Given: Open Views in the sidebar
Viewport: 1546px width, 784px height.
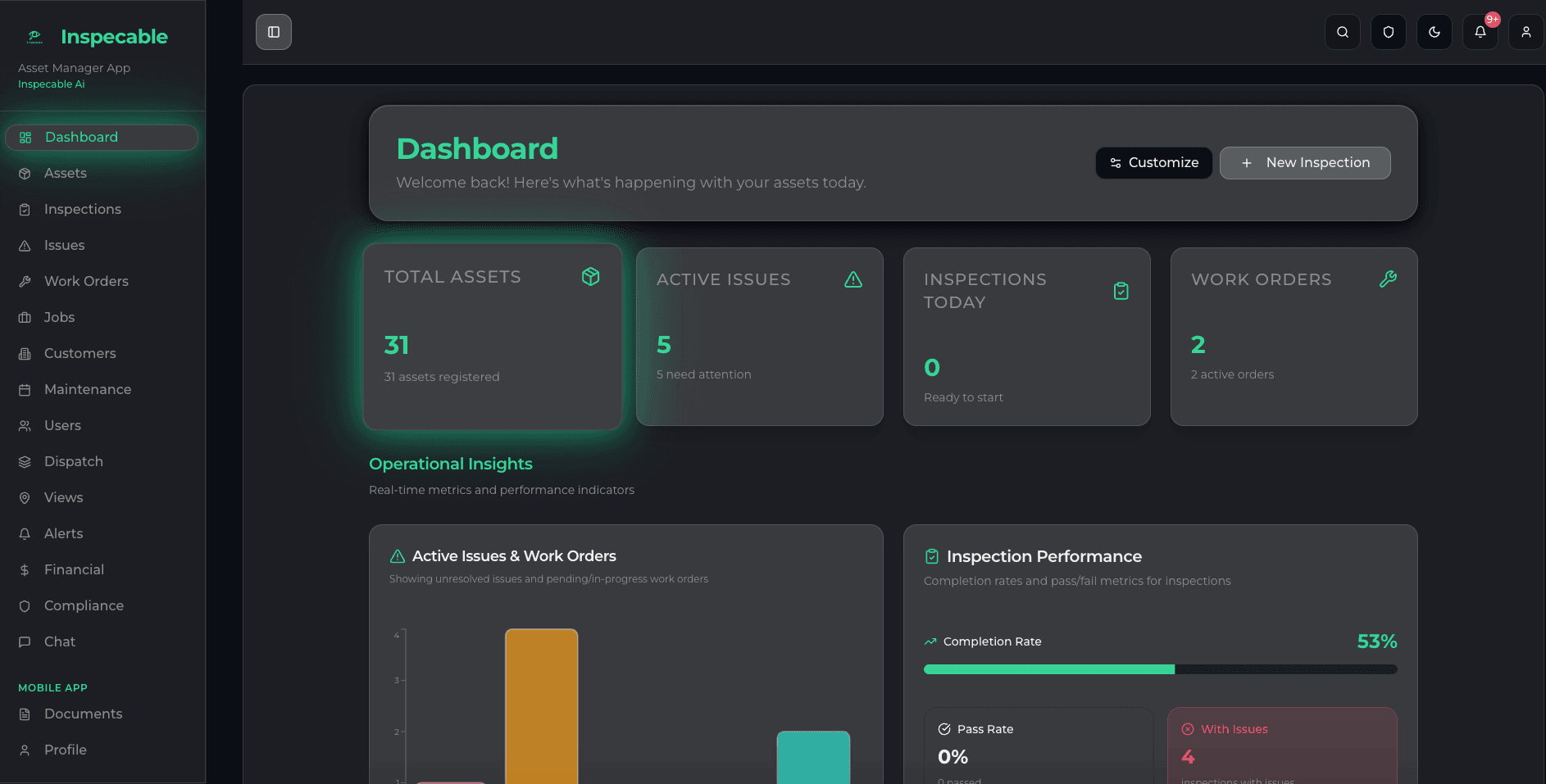Looking at the screenshot, I should 102,498.
